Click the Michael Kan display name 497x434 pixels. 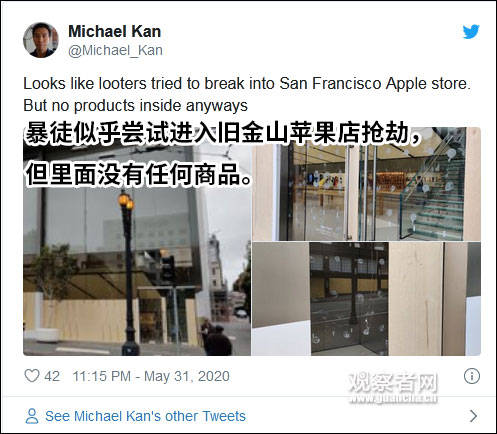click(x=114, y=32)
